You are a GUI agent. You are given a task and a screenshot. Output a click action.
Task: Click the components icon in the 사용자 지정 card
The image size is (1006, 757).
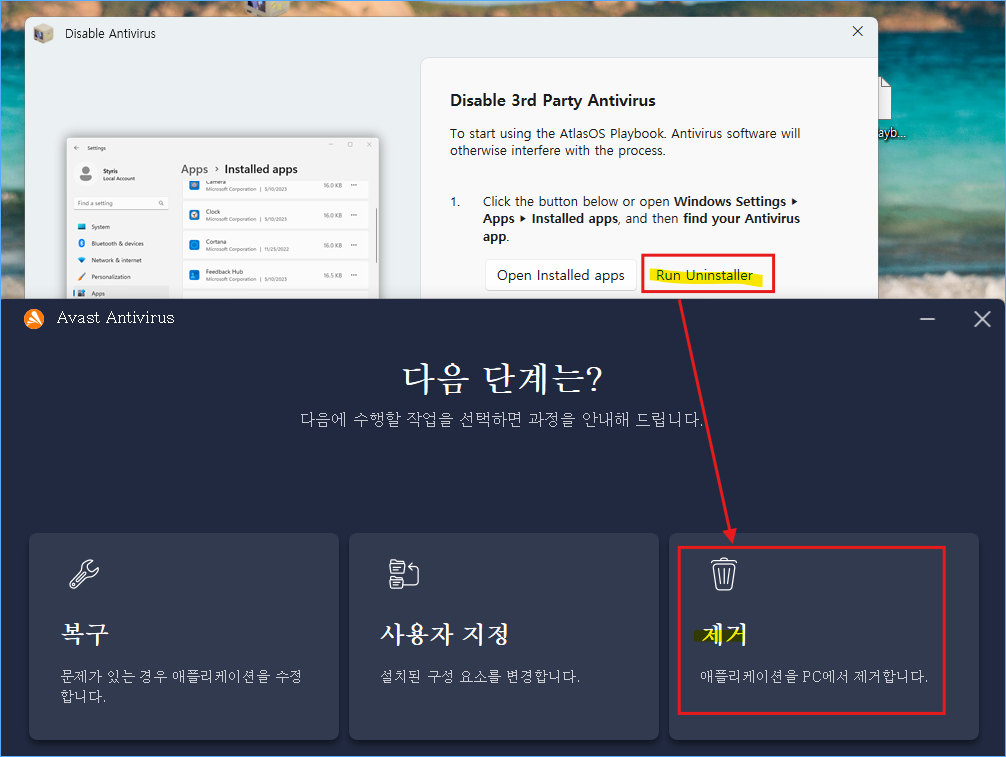[404, 574]
